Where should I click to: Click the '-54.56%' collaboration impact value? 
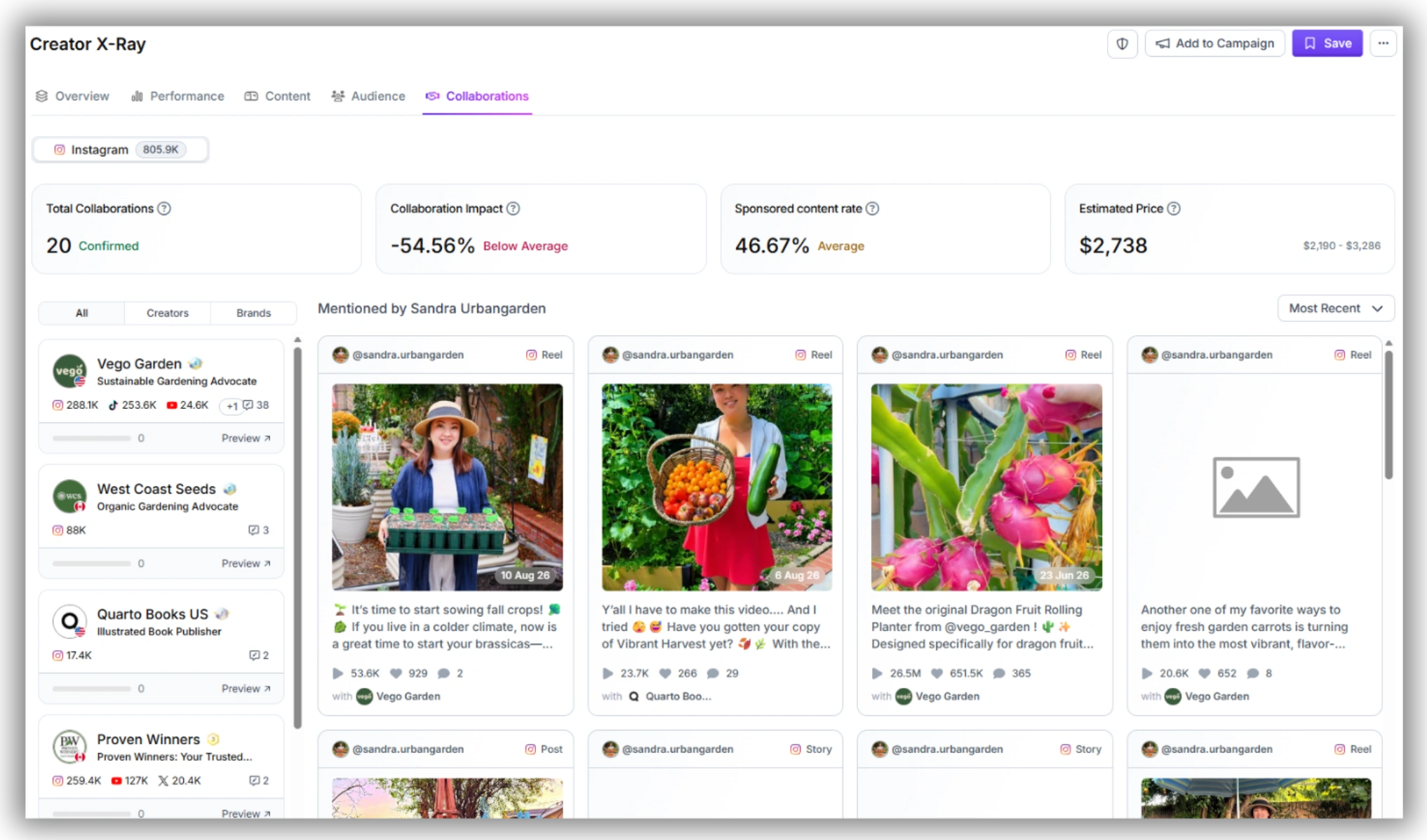tap(432, 245)
